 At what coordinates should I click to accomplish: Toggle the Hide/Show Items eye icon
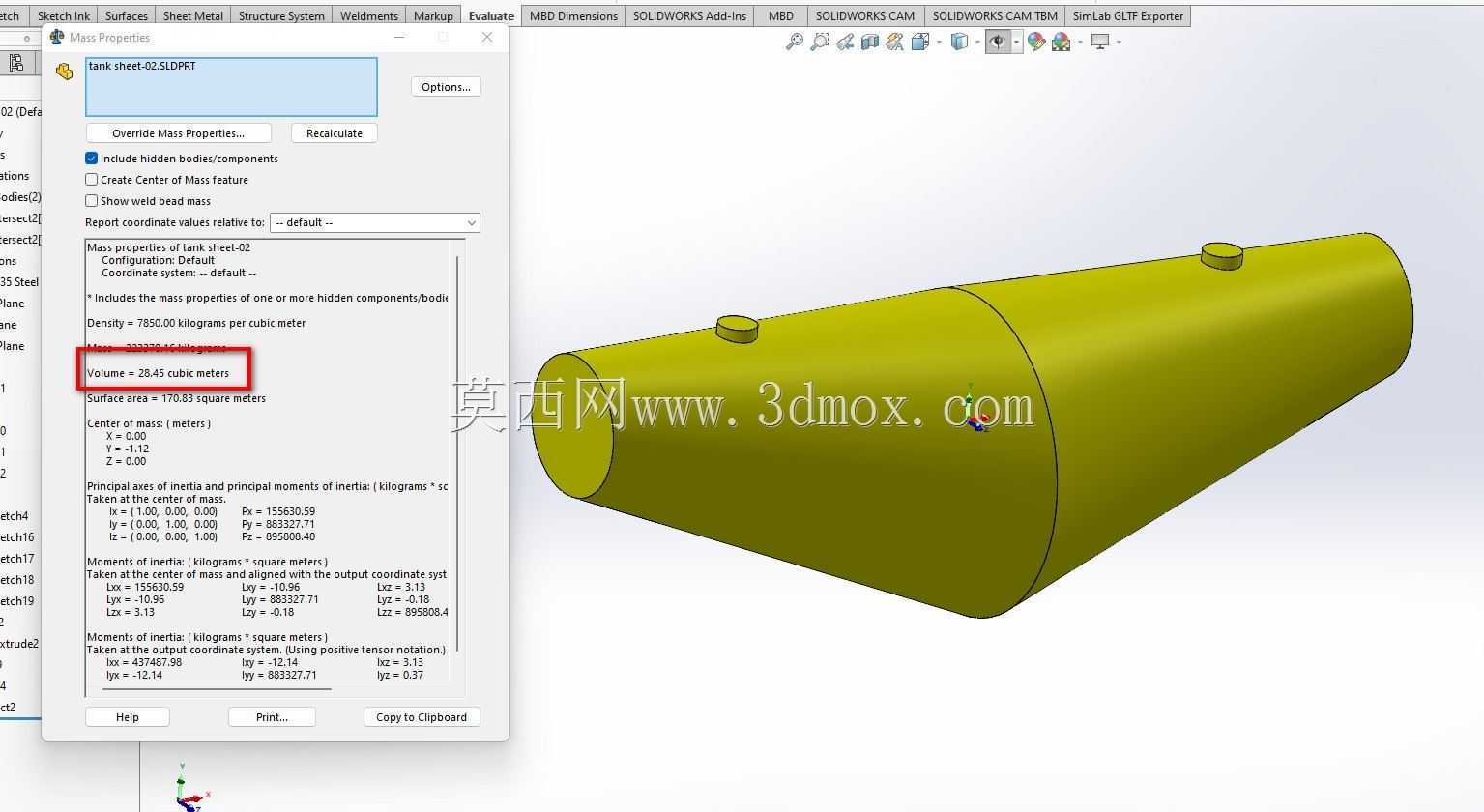click(x=998, y=42)
